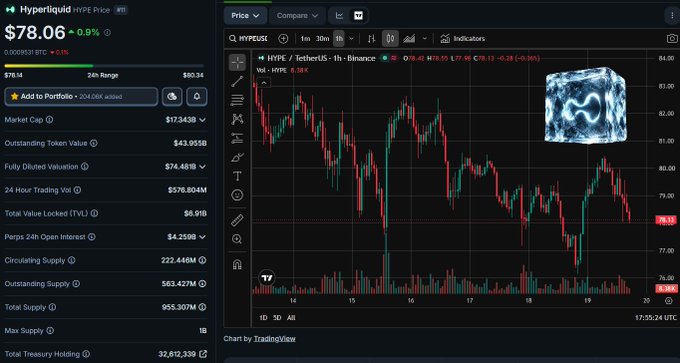Set a price alert with bell icon
This screenshot has height=363, width=680.
pyautogui.click(x=196, y=96)
